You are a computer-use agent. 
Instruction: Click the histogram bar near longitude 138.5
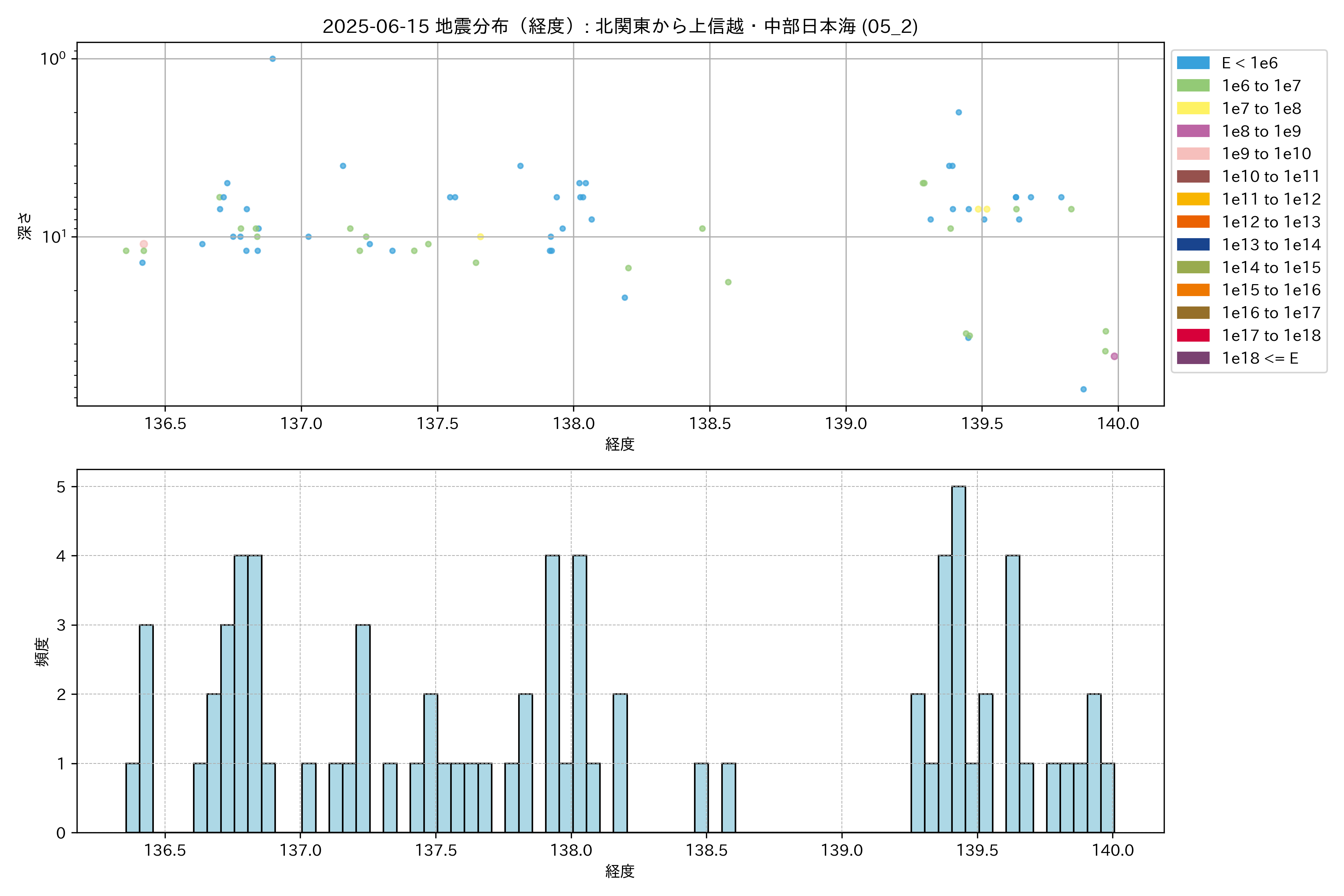(701, 798)
